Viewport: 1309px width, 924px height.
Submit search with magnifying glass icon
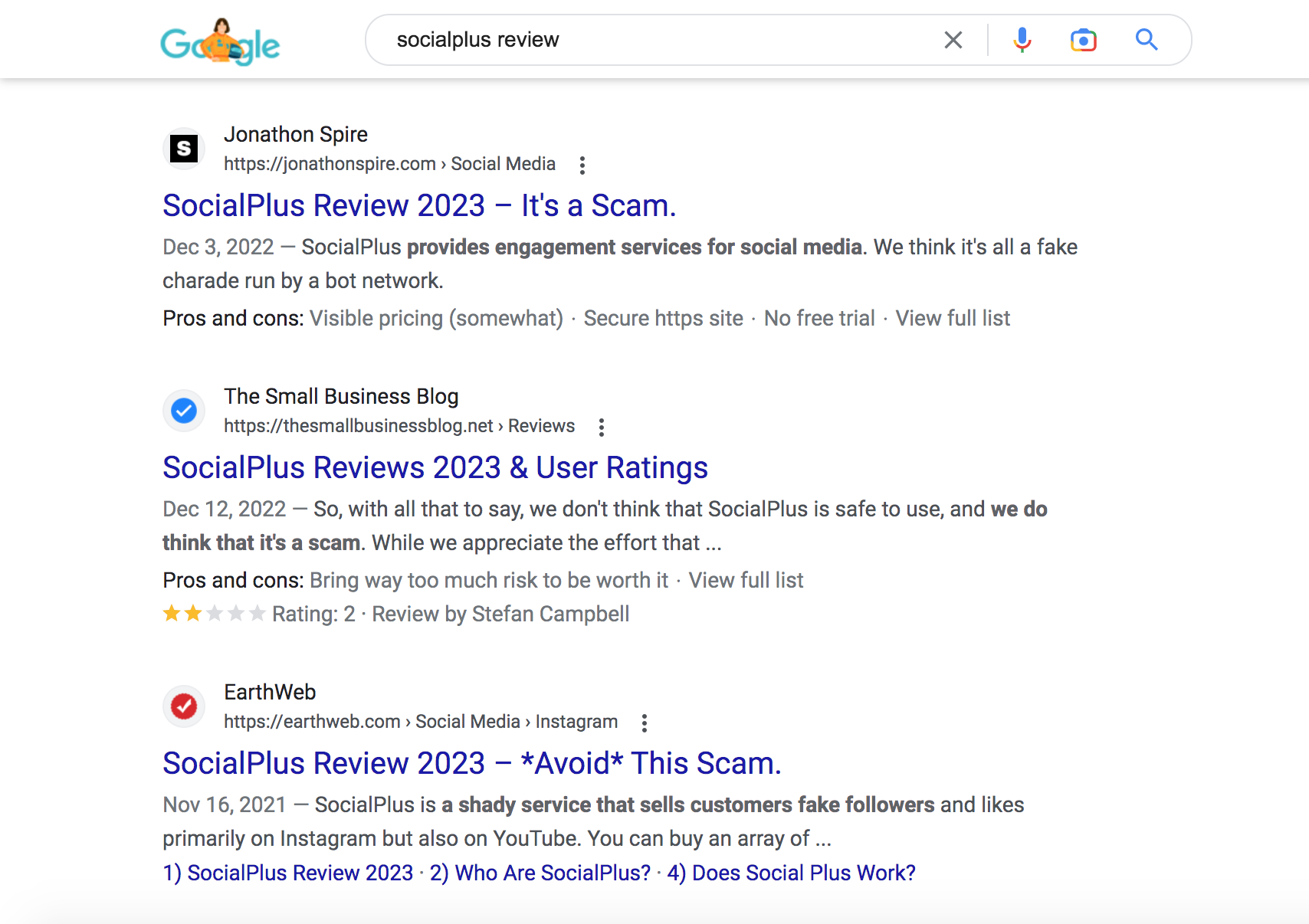click(x=1146, y=40)
